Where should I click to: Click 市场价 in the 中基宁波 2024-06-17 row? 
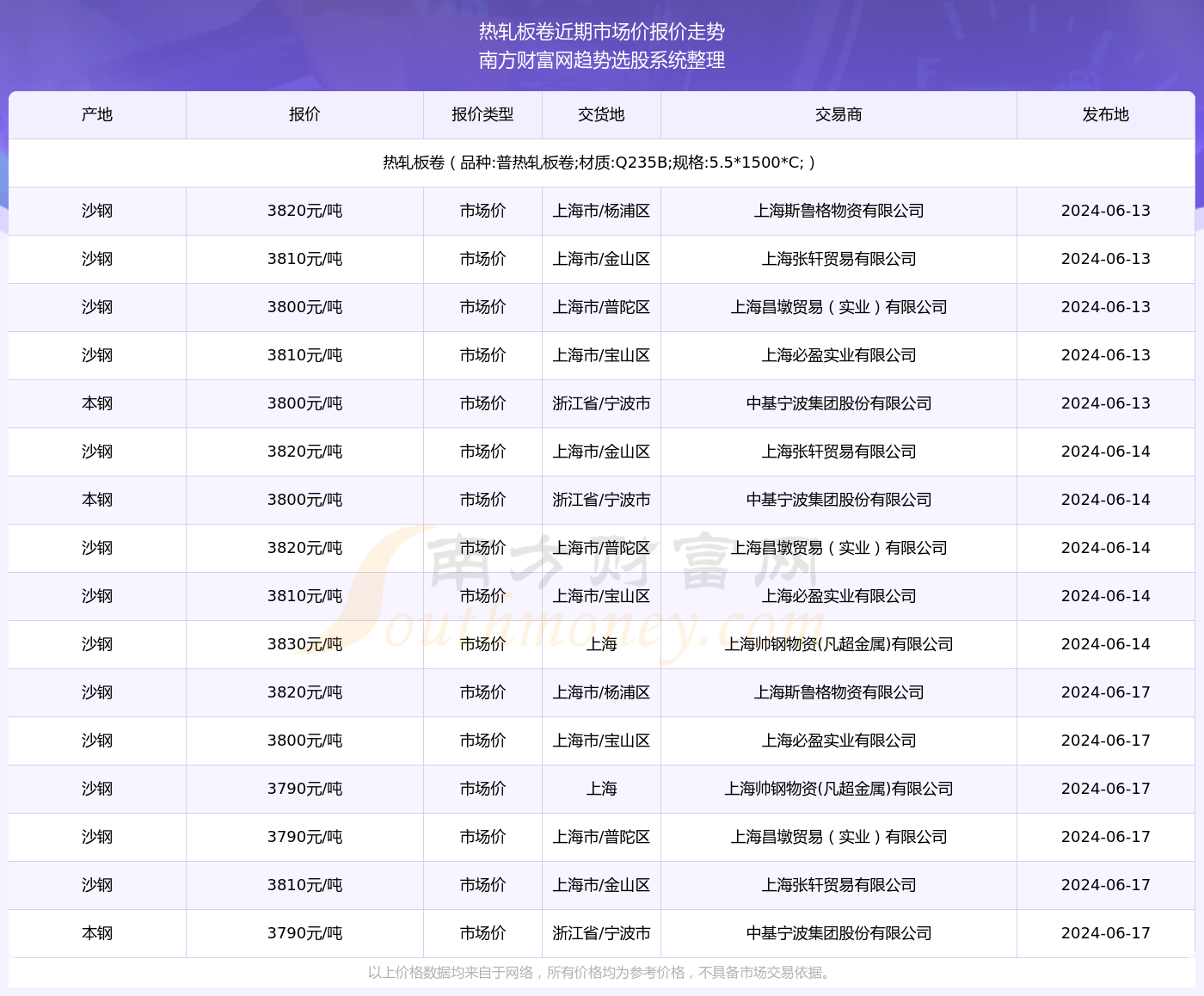[482, 933]
